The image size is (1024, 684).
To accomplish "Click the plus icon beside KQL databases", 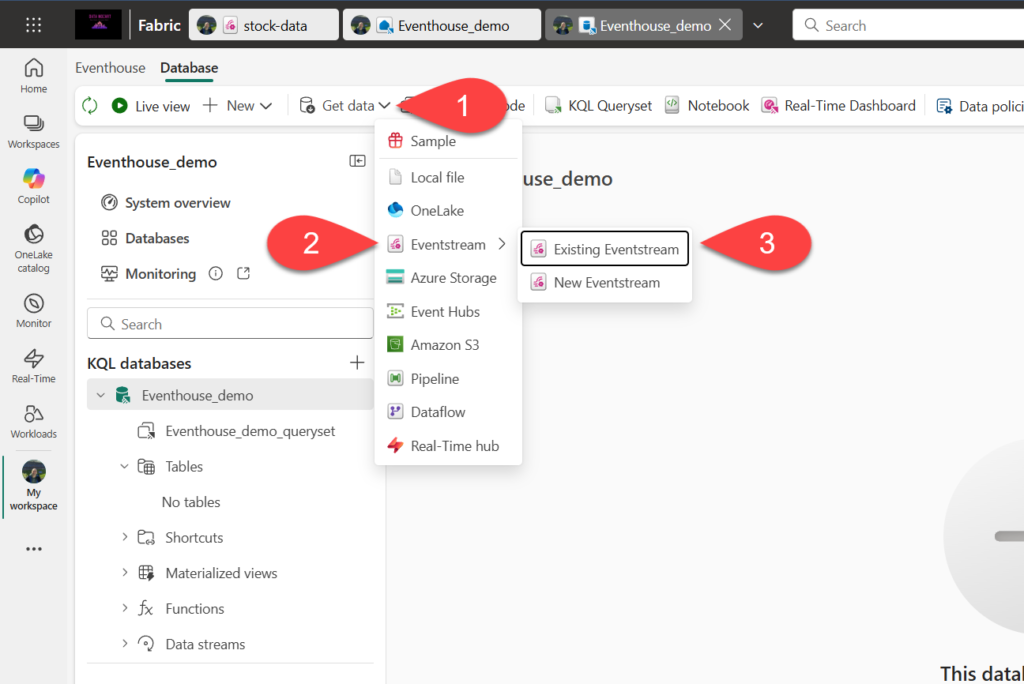I will (x=357, y=363).
